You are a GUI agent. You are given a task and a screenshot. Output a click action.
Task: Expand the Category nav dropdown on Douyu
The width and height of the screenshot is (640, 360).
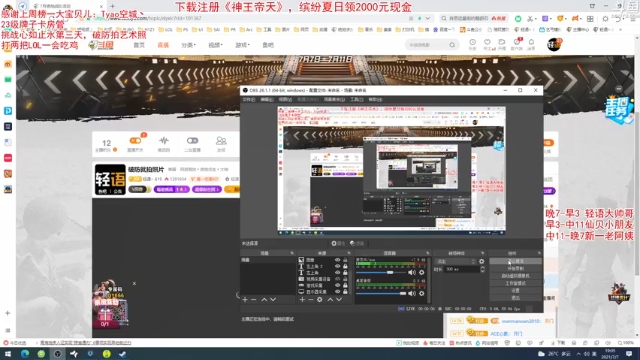pyautogui.click(x=188, y=45)
